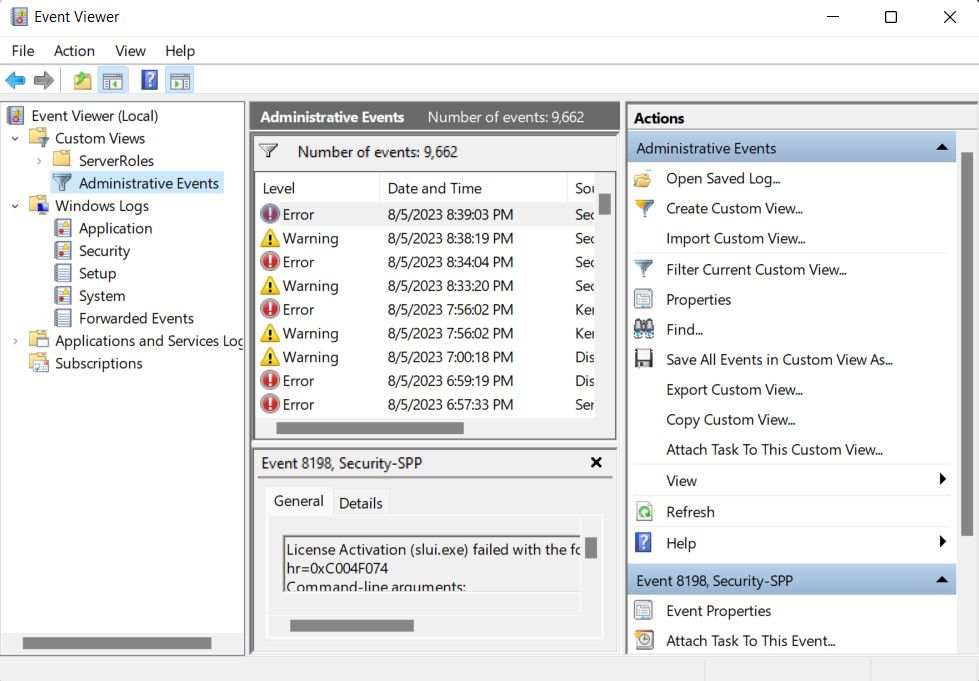The height and width of the screenshot is (681, 979).
Task: Collapse the Administrative Events actions section
Action: 941,148
